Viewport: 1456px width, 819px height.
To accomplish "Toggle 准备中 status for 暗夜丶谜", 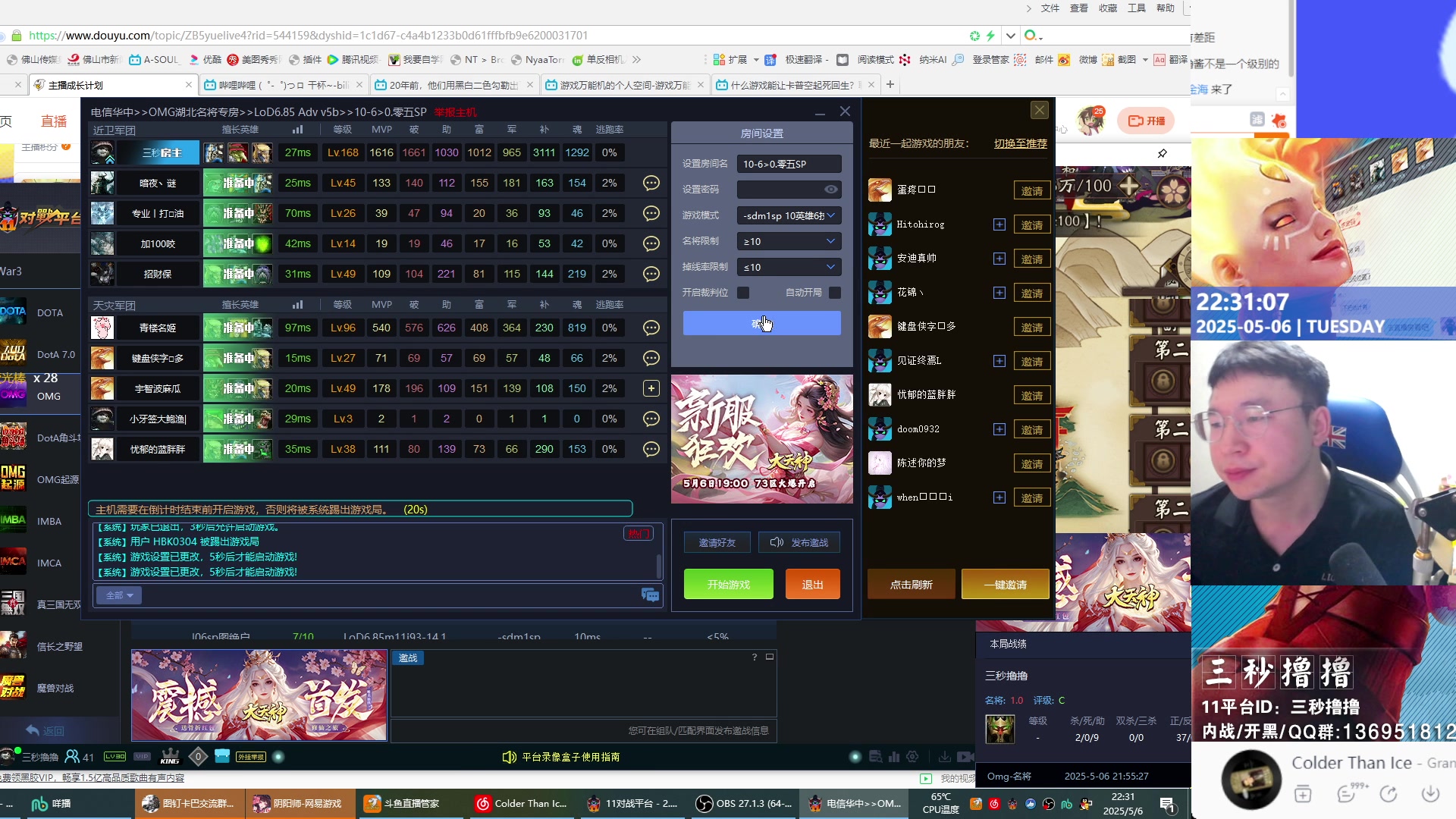I will (x=237, y=183).
